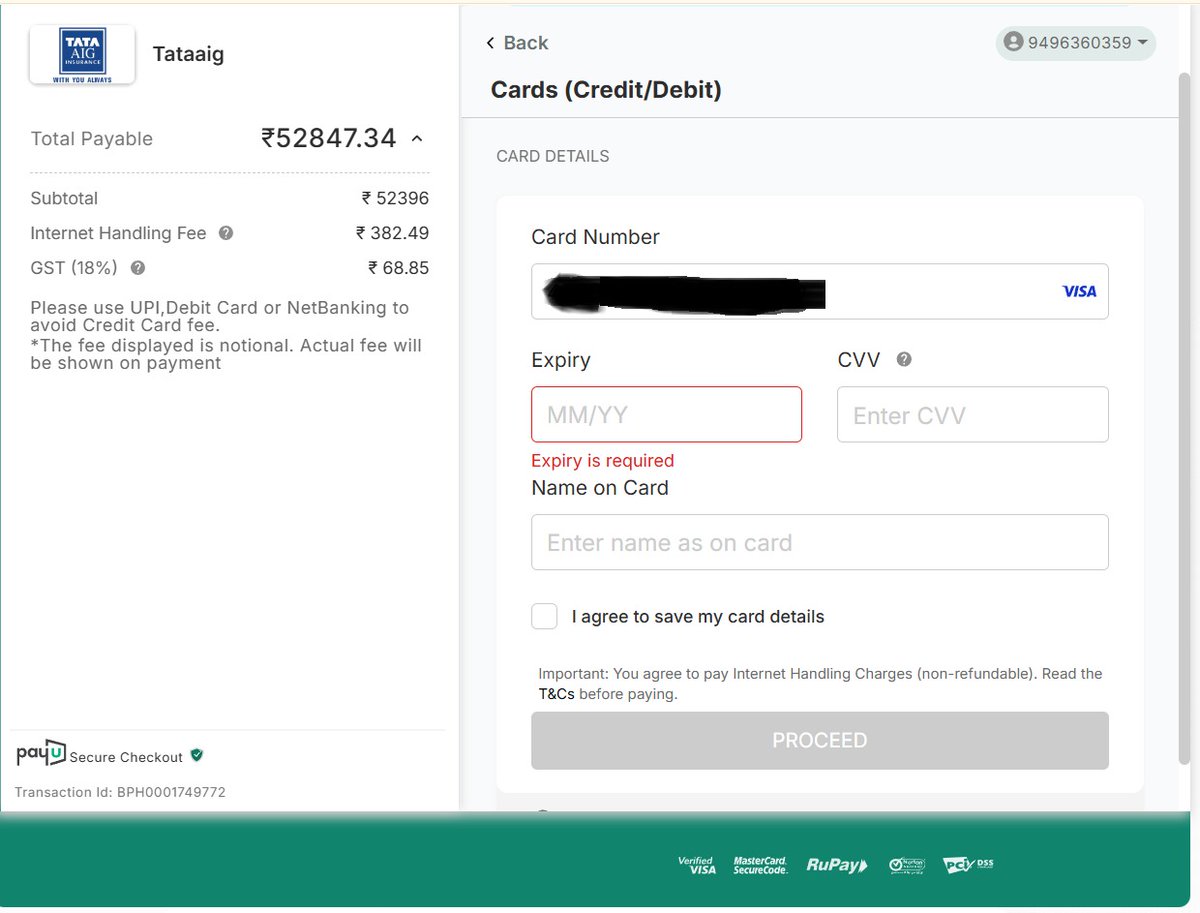
Task: Collapse the Total Payable breakdown chevron
Action: click(x=417, y=139)
